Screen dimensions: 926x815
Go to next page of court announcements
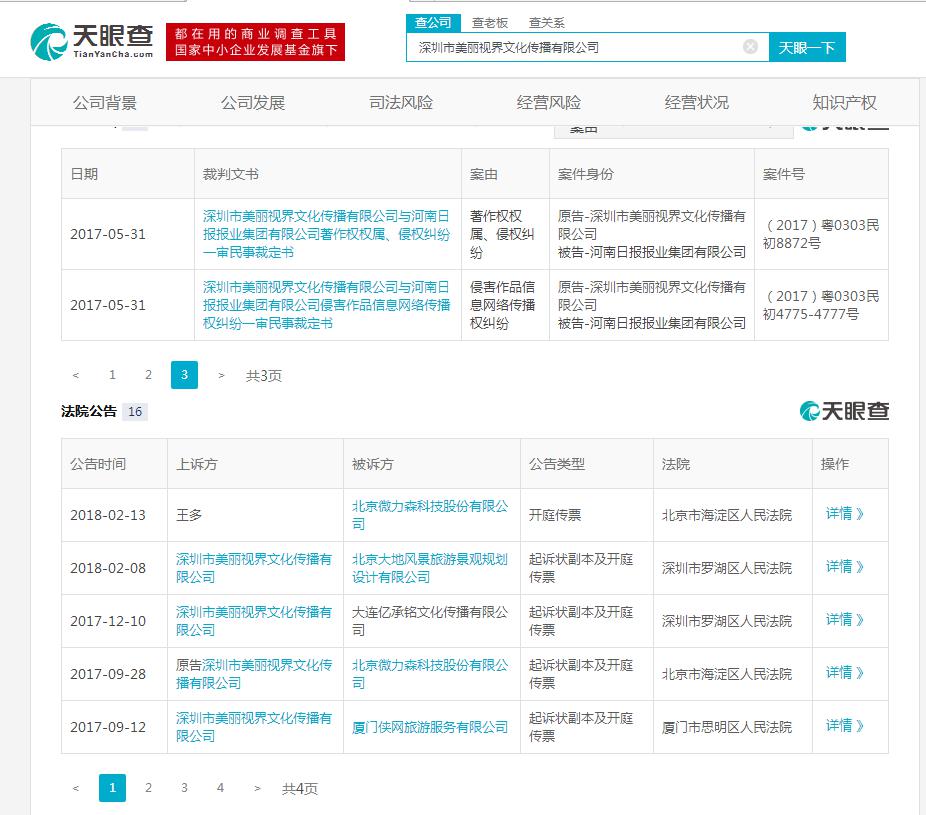(257, 788)
